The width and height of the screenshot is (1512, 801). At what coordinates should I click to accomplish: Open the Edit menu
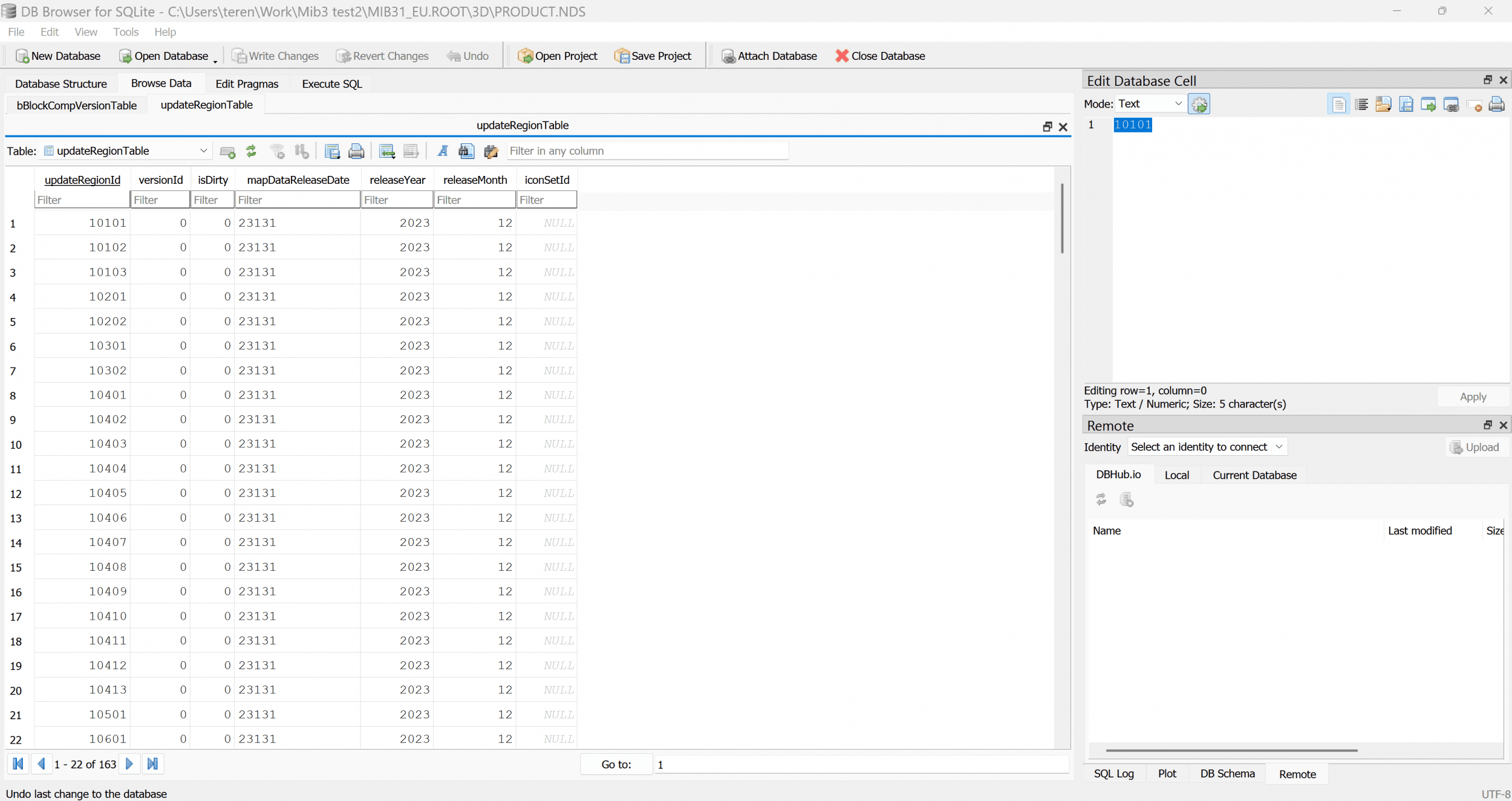pos(50,32)
